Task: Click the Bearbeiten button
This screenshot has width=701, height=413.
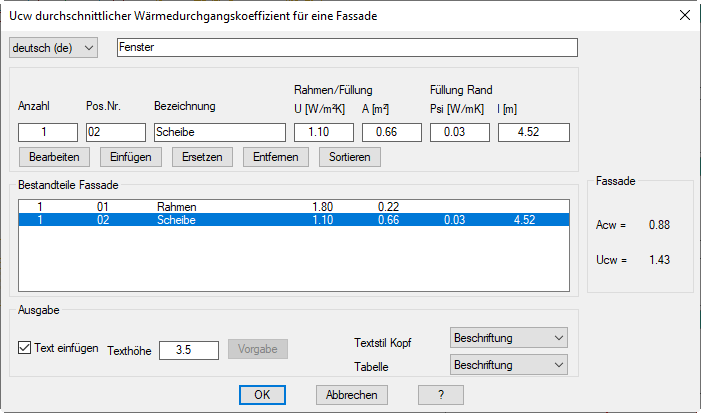Action: coord(55,157)
